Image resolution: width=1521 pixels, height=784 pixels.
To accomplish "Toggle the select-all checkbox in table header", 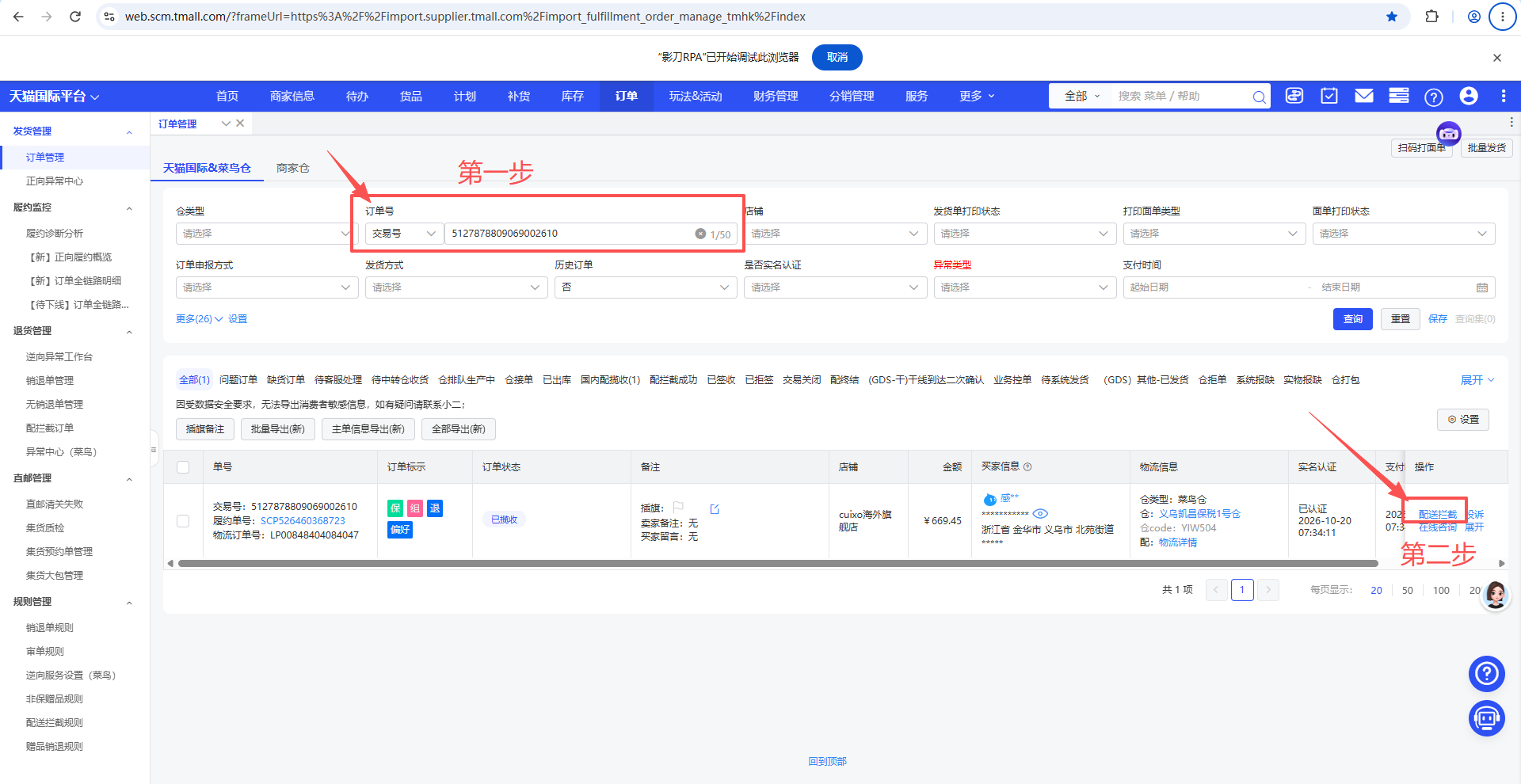I will [x=183, y=467].
